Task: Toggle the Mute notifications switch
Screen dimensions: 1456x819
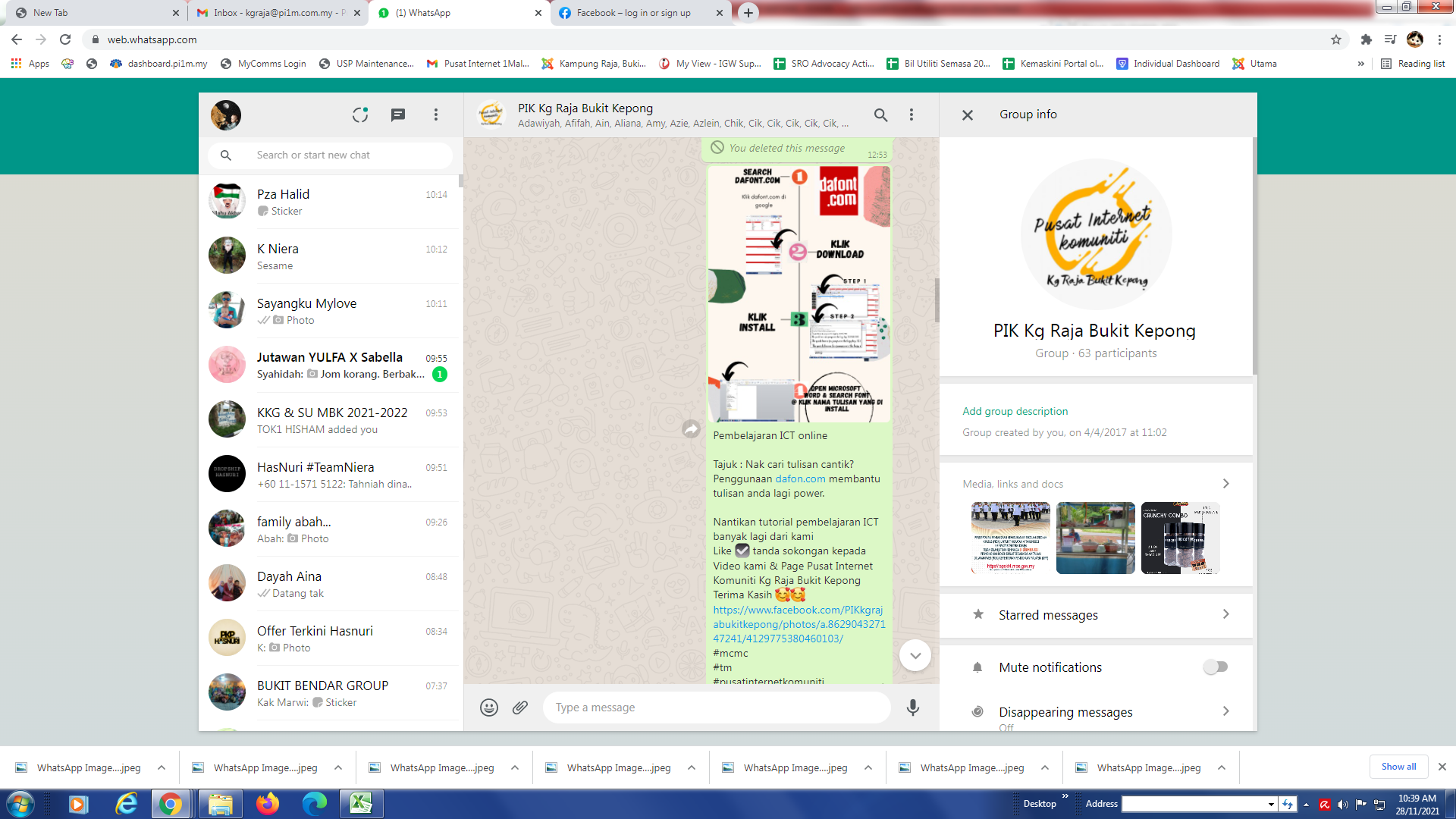Action: (x=1215, y=667)
